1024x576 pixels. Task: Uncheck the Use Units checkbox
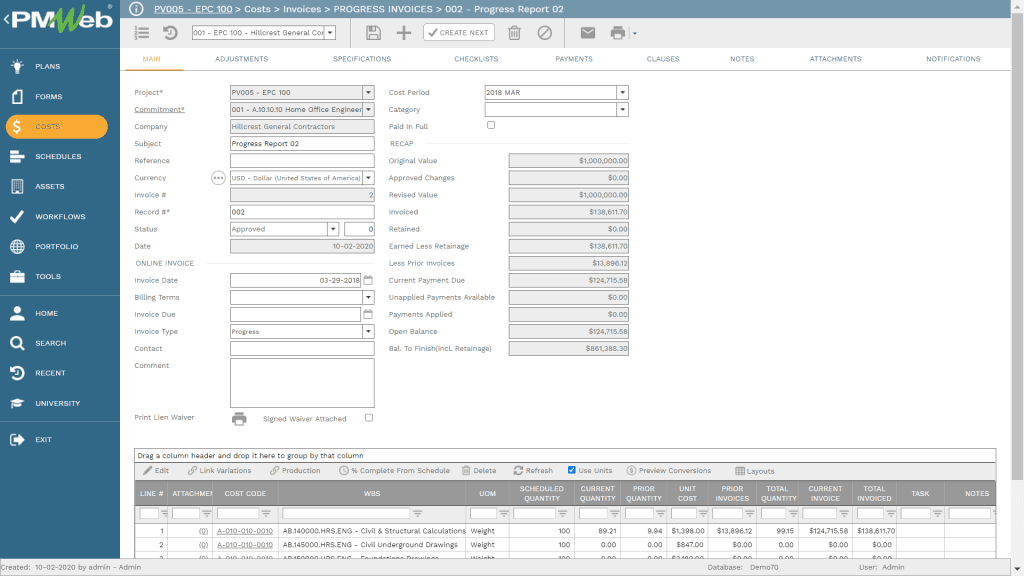pos(571,470)
